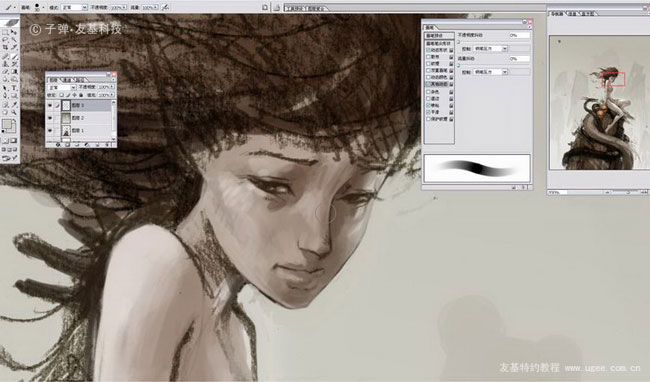Click the Navigator preview thumbnail
Image resolution: width=650 pixels, height=382 pixels.
599,102
